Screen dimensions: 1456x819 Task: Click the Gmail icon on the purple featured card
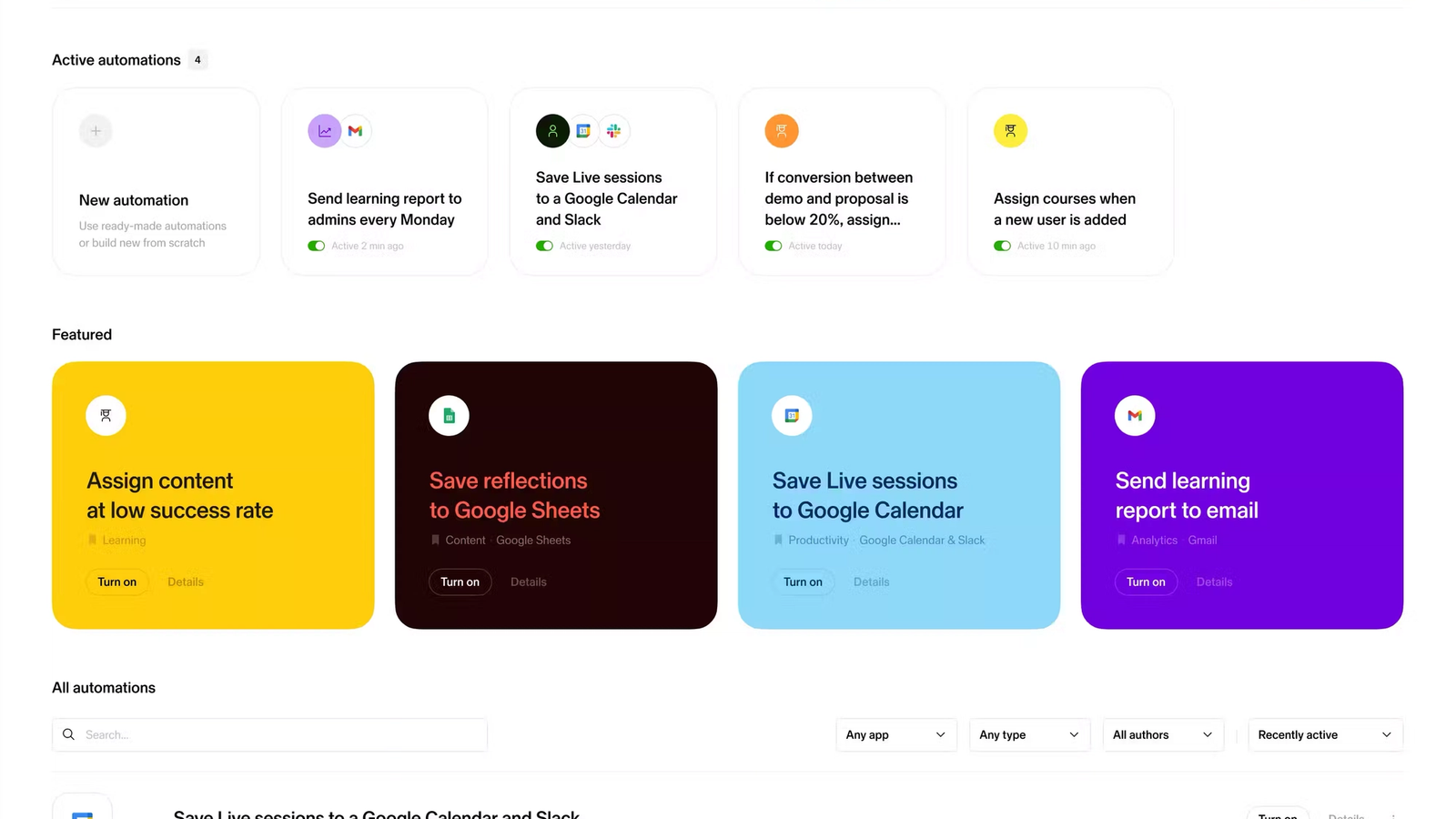point(1135,416)
